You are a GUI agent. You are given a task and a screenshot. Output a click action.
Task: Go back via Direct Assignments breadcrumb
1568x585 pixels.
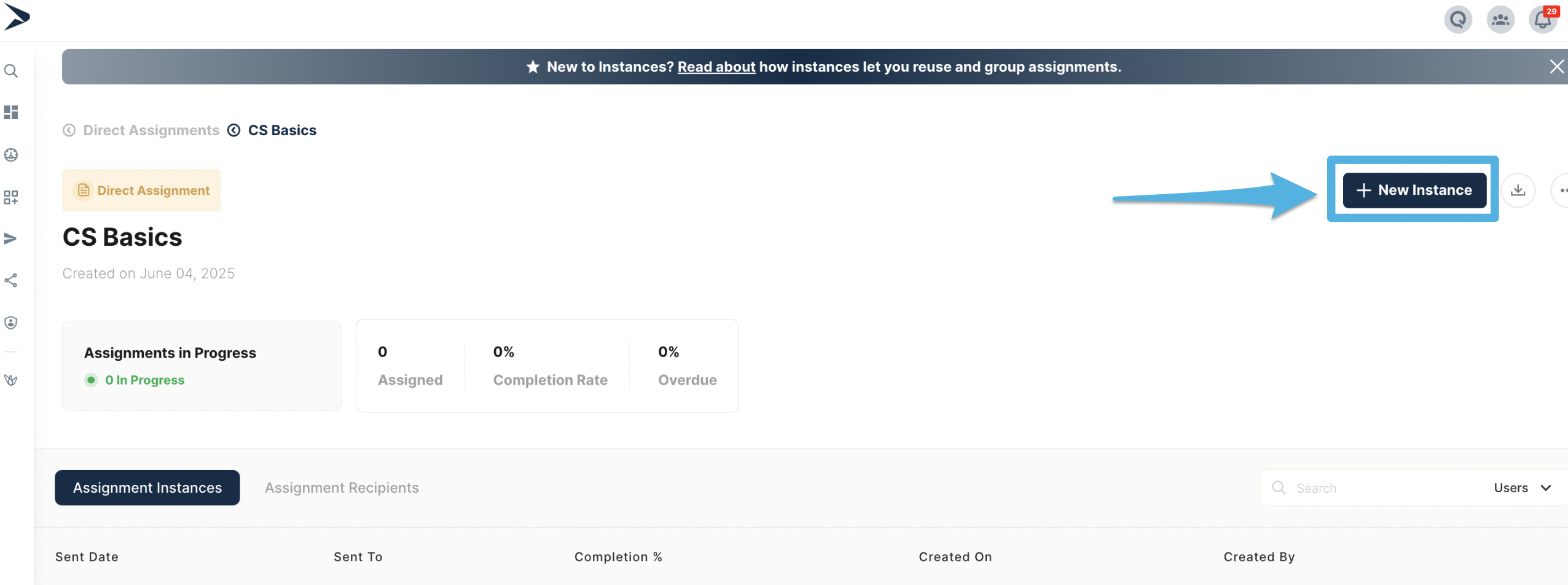151,130
